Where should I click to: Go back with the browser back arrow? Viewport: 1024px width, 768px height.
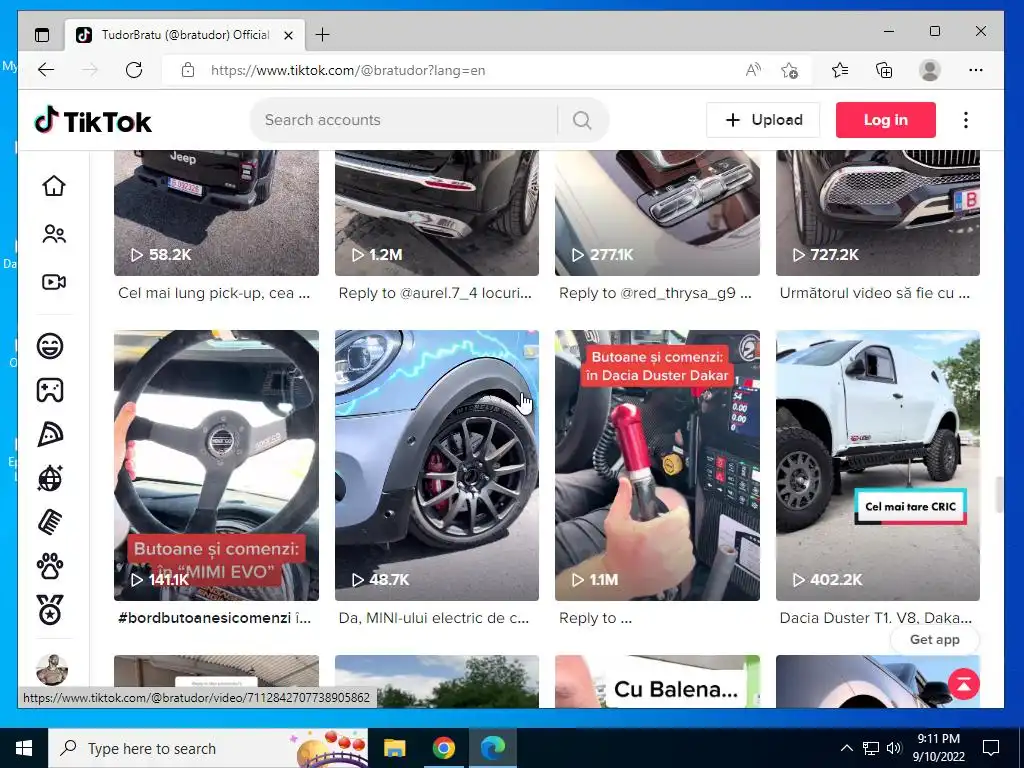(46, 70)
